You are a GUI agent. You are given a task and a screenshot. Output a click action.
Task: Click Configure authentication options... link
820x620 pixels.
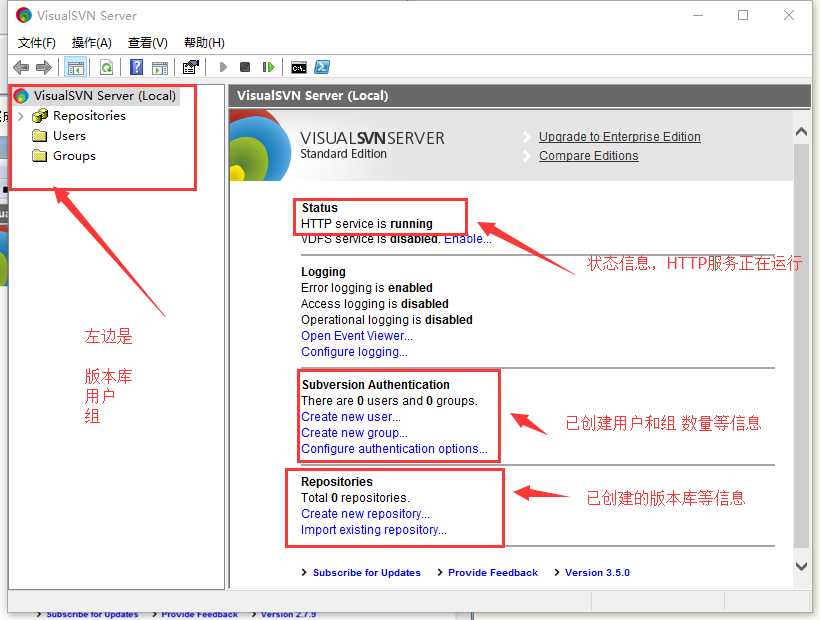(394, 449)
